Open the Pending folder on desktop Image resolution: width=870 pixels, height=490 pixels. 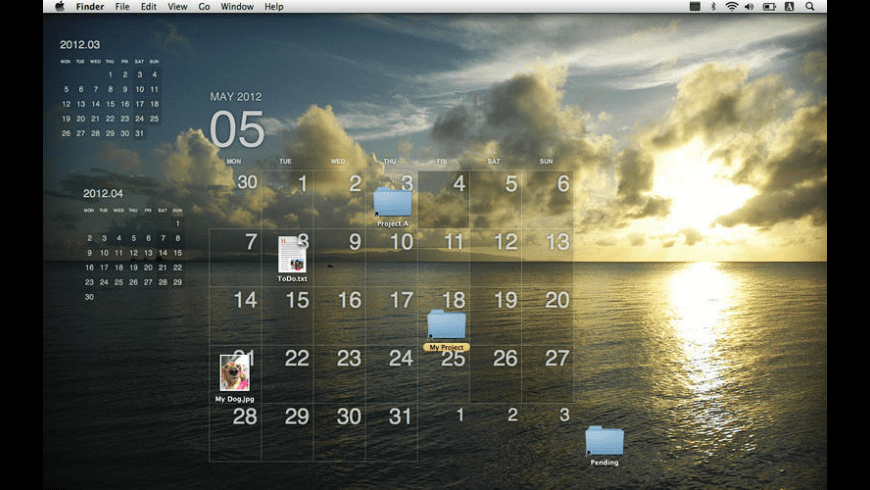coord(604,441)
